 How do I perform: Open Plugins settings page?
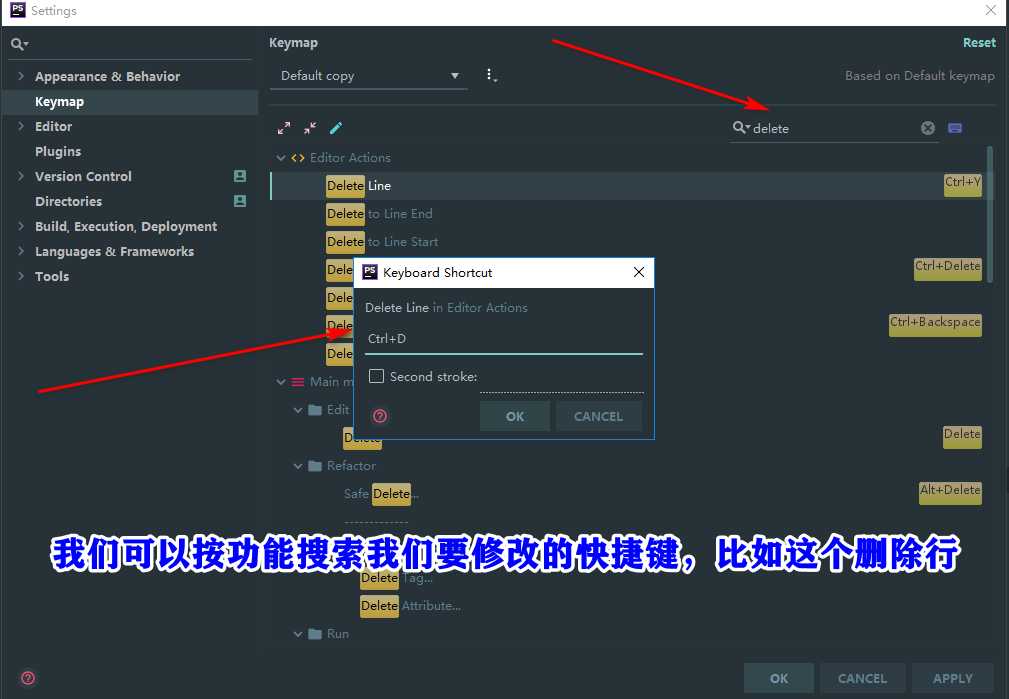pos(58,151)
